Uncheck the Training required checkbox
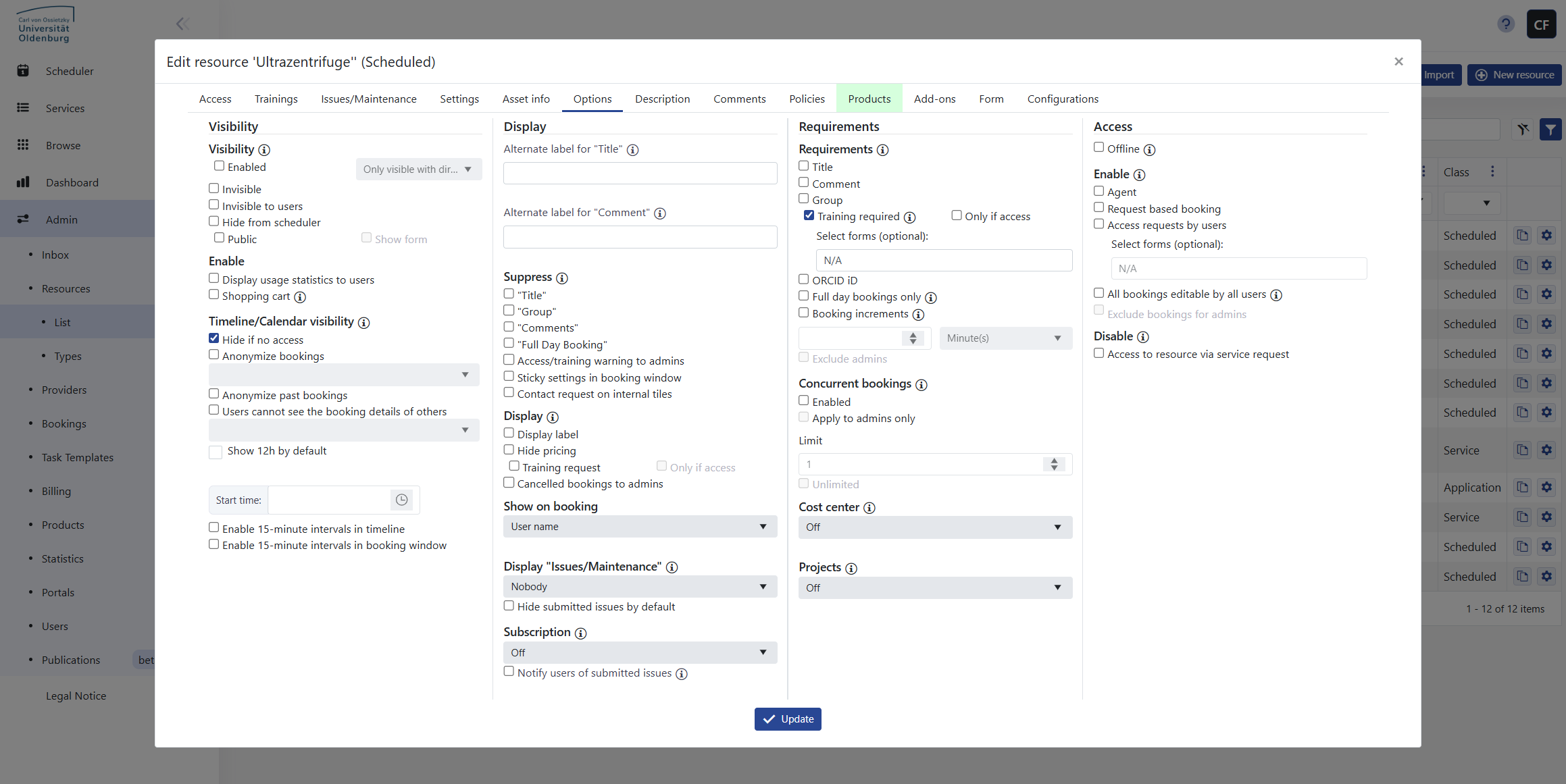 coord(809,215)
